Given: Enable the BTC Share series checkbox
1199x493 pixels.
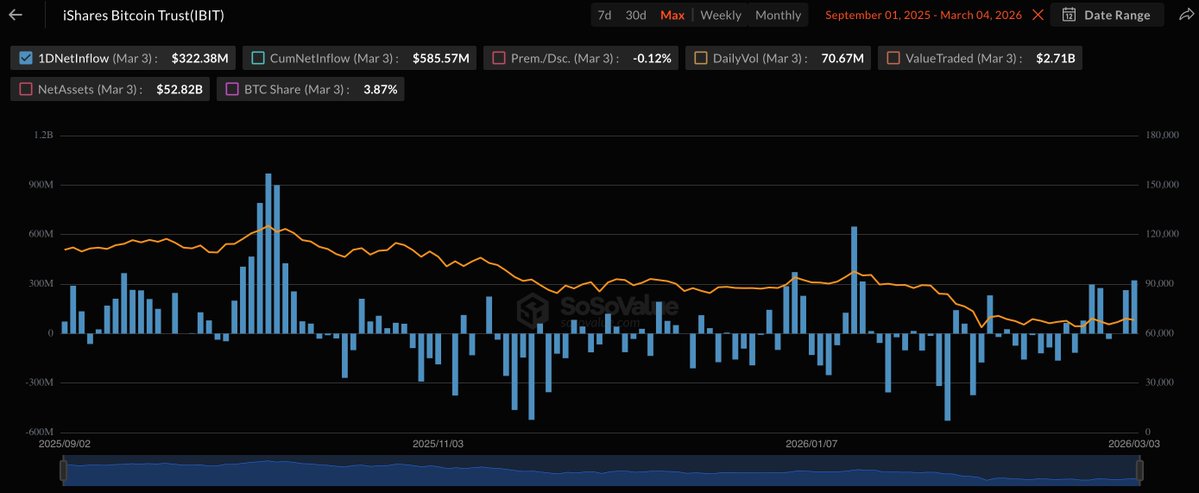Looking at the screenshot, I should coord(232,89).
